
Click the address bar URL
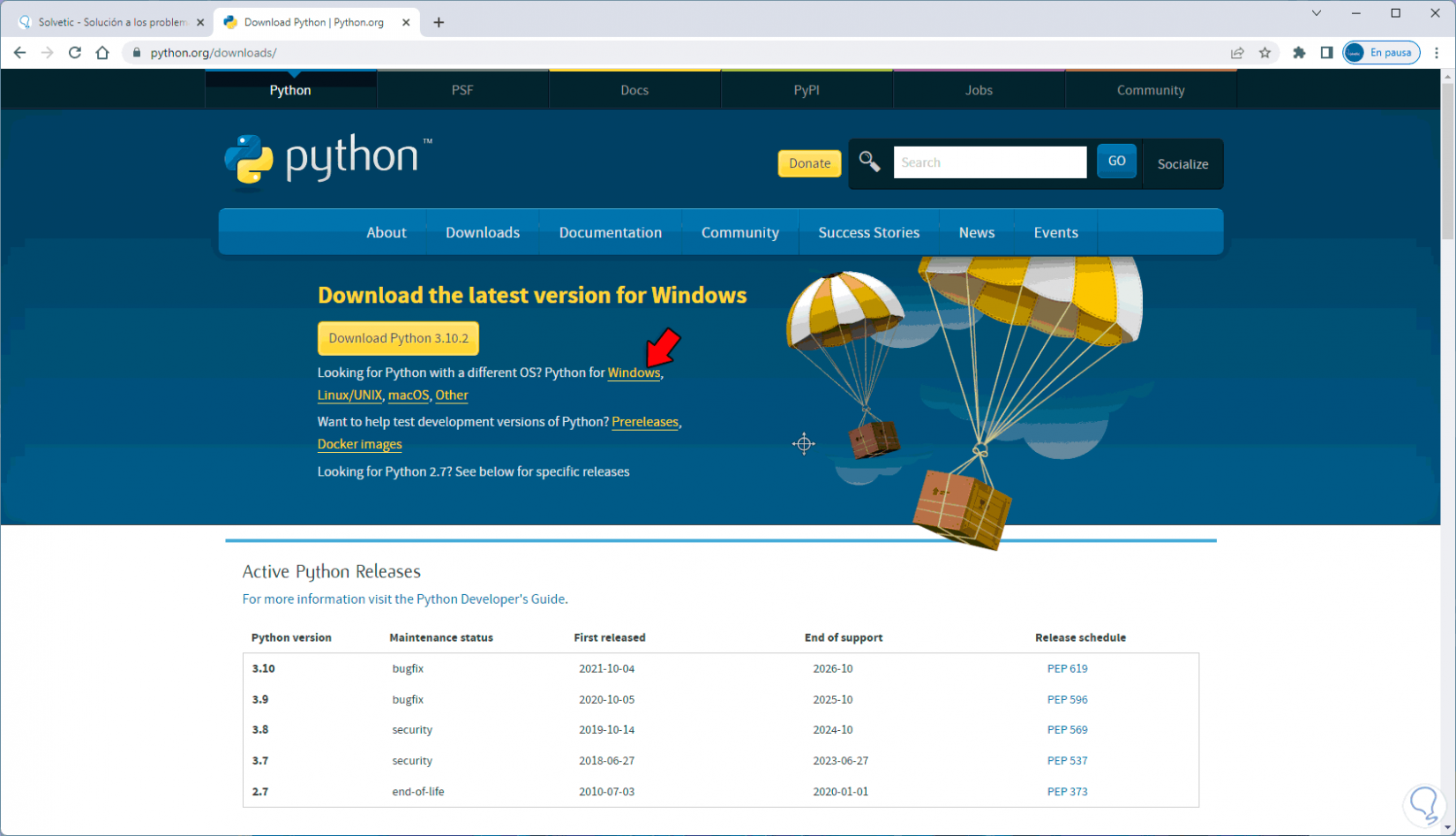point(214,53)
